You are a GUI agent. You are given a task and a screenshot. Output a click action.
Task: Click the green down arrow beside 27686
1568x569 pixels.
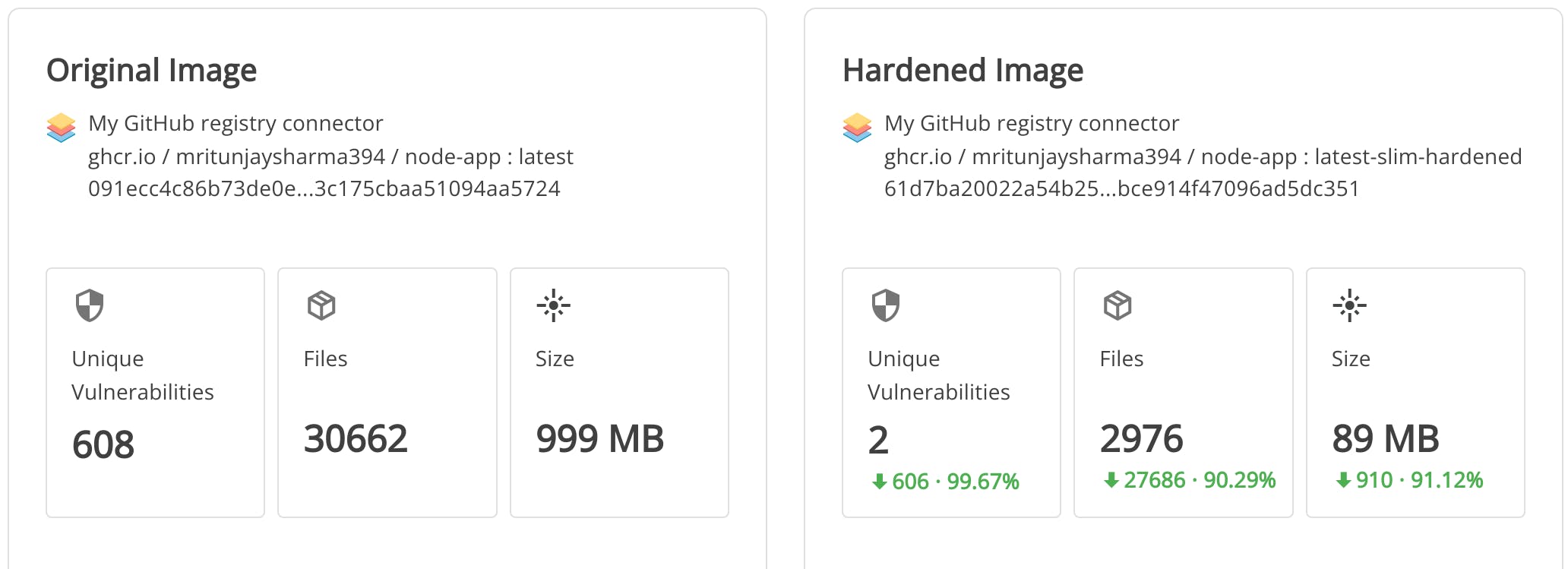coord(1111,480)
